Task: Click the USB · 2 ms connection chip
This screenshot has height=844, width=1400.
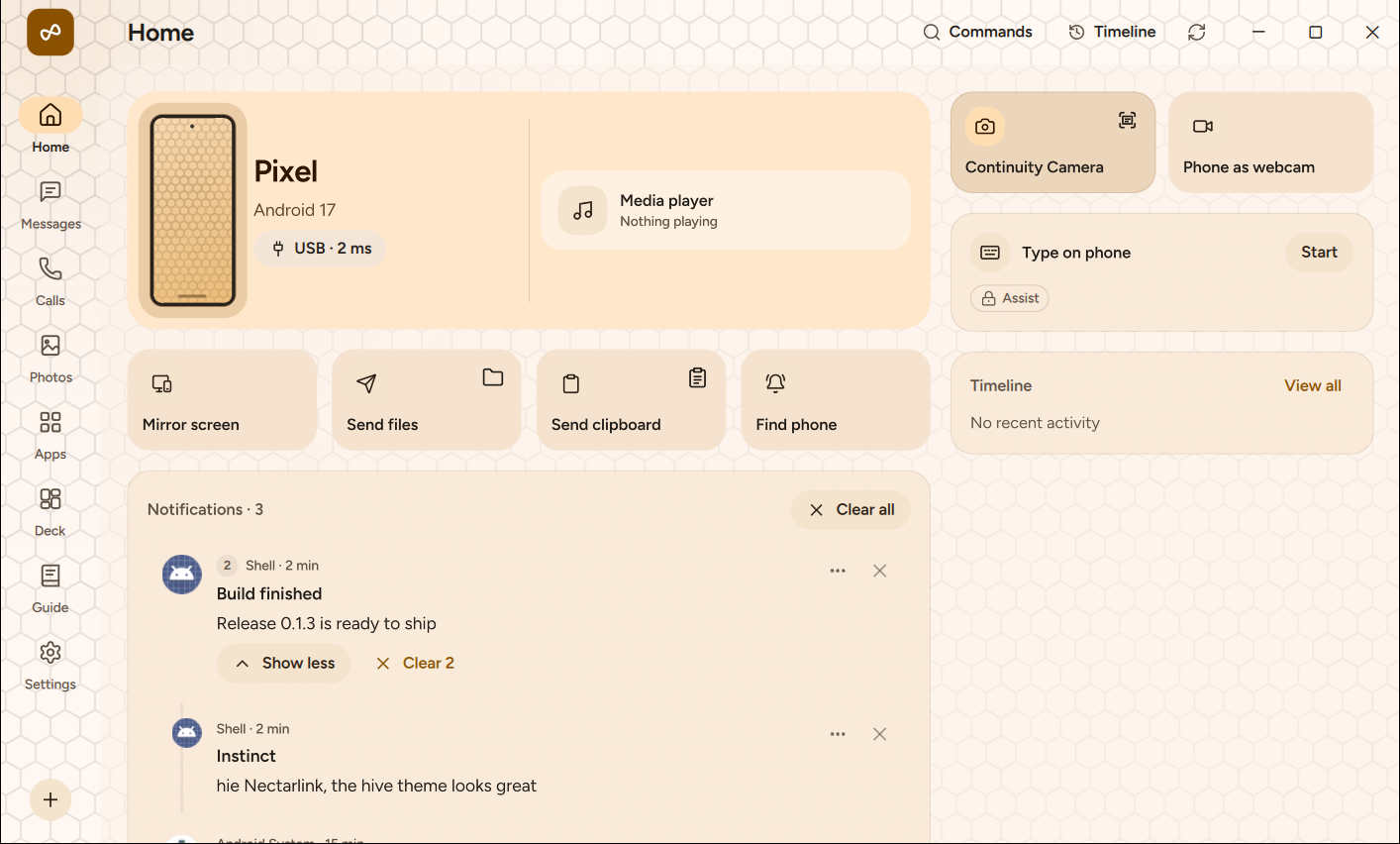Action: (x=321, y=249)
